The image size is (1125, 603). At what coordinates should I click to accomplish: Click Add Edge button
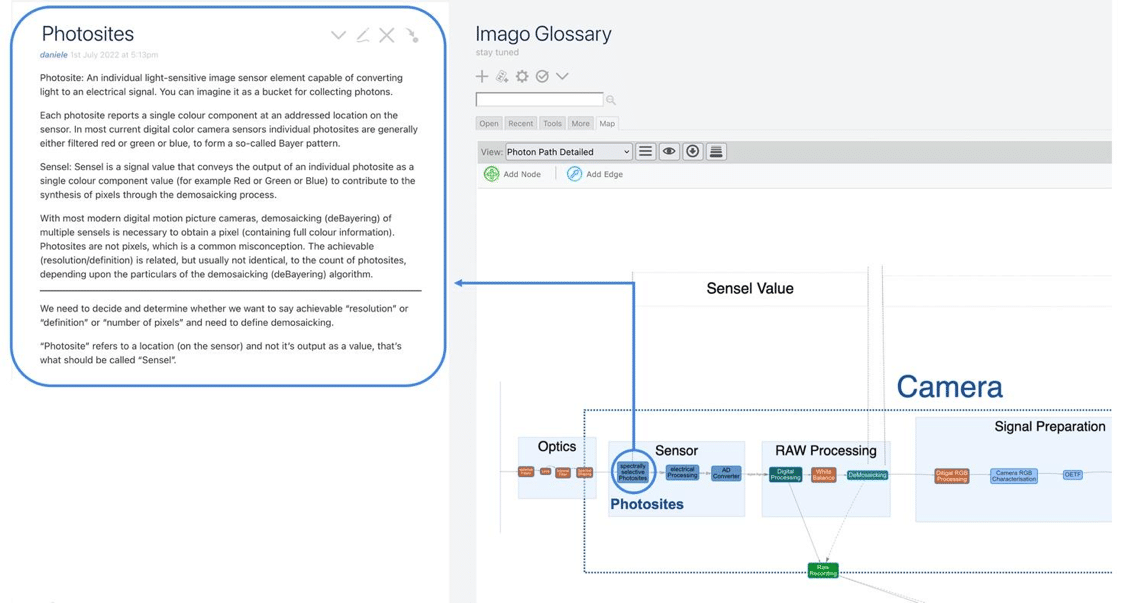(595, 174)
